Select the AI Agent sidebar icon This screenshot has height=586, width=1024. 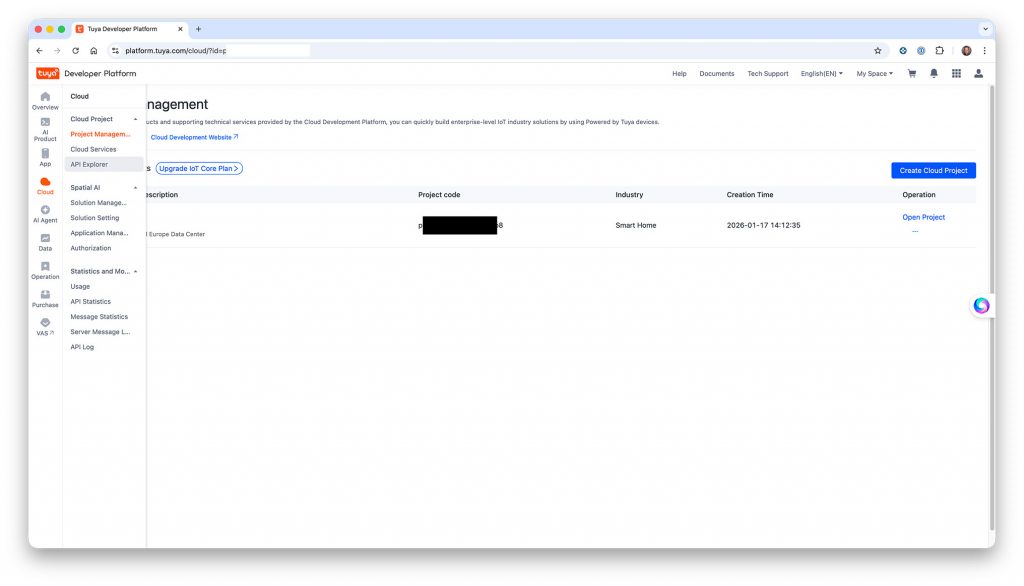45,213
